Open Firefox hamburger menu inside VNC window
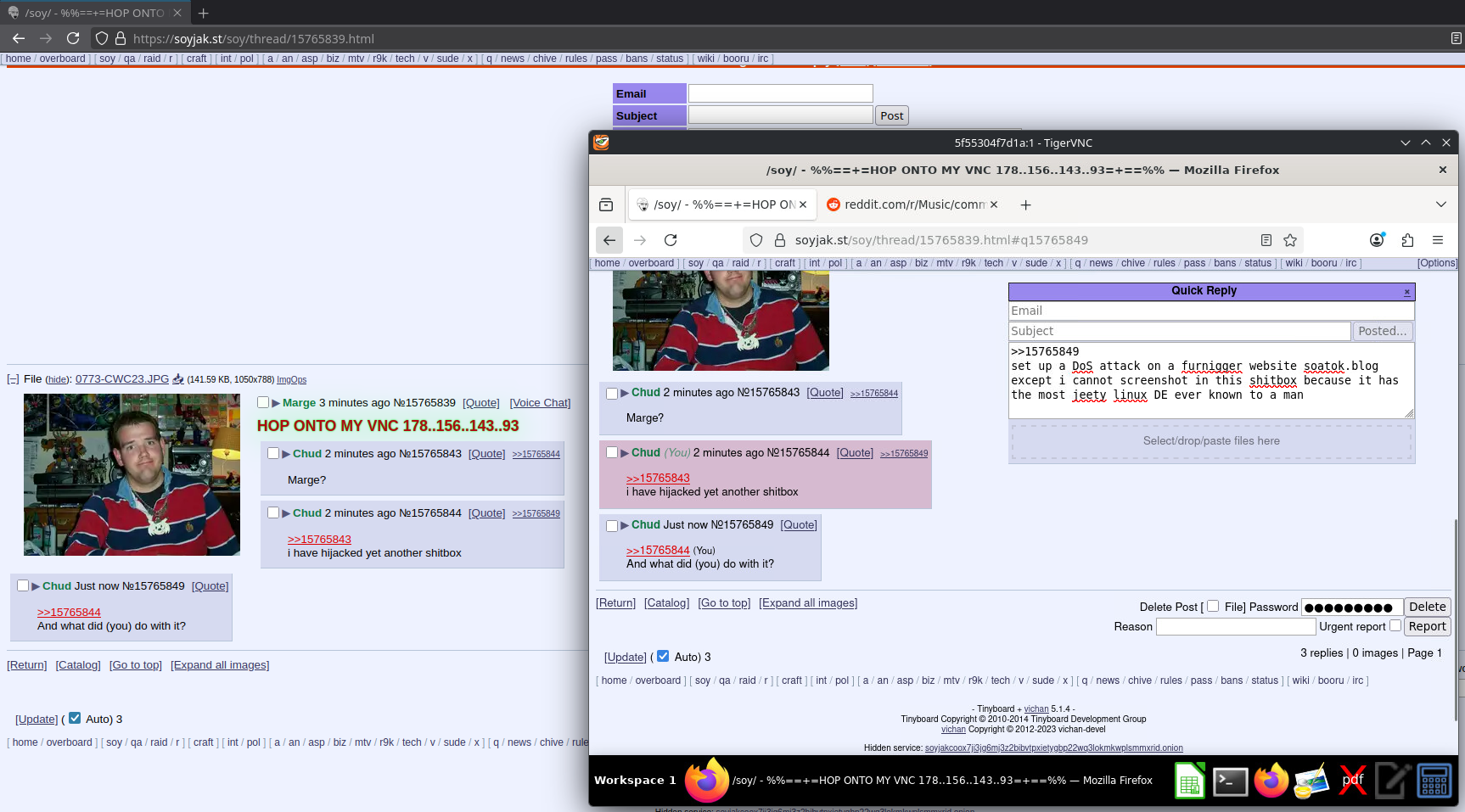The height and width of the screenshot is (812, 1465). (x=1438, y=240)
